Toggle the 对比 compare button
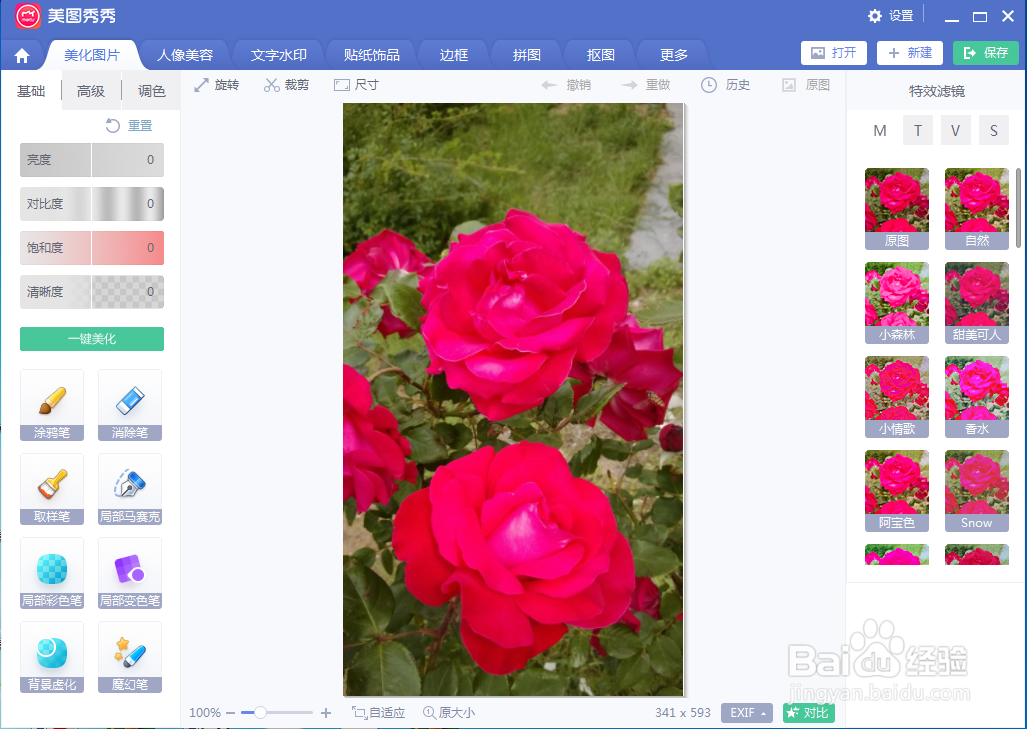Viewport: 1027px width, 729px height. [808, 713]
